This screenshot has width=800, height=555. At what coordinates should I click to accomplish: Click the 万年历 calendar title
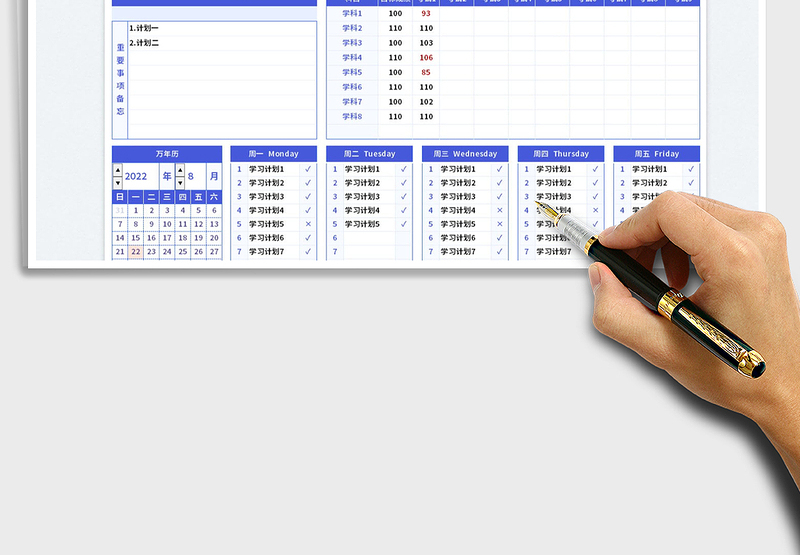click(x=167, y=154)
